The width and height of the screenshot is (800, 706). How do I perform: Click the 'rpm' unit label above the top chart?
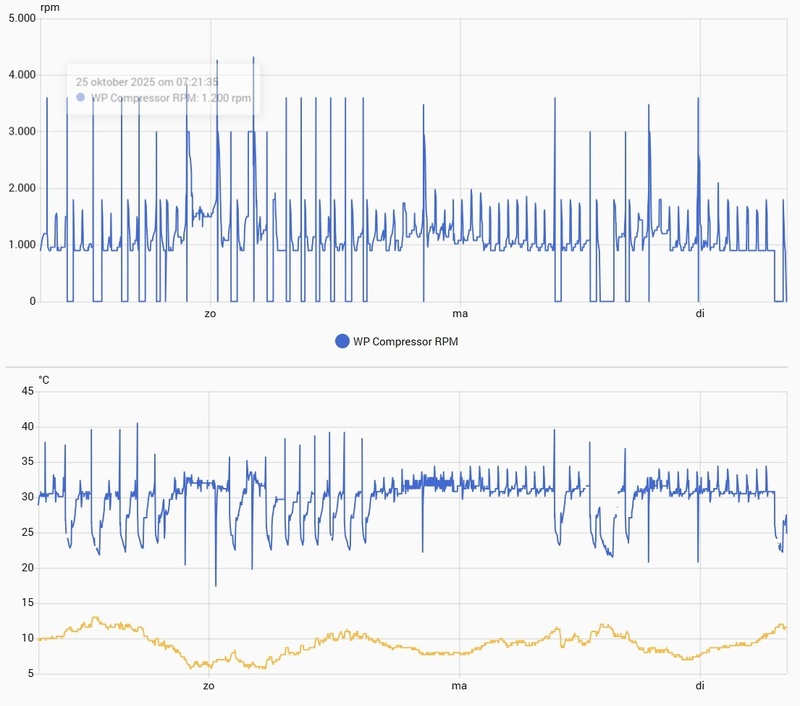(49, 8)
